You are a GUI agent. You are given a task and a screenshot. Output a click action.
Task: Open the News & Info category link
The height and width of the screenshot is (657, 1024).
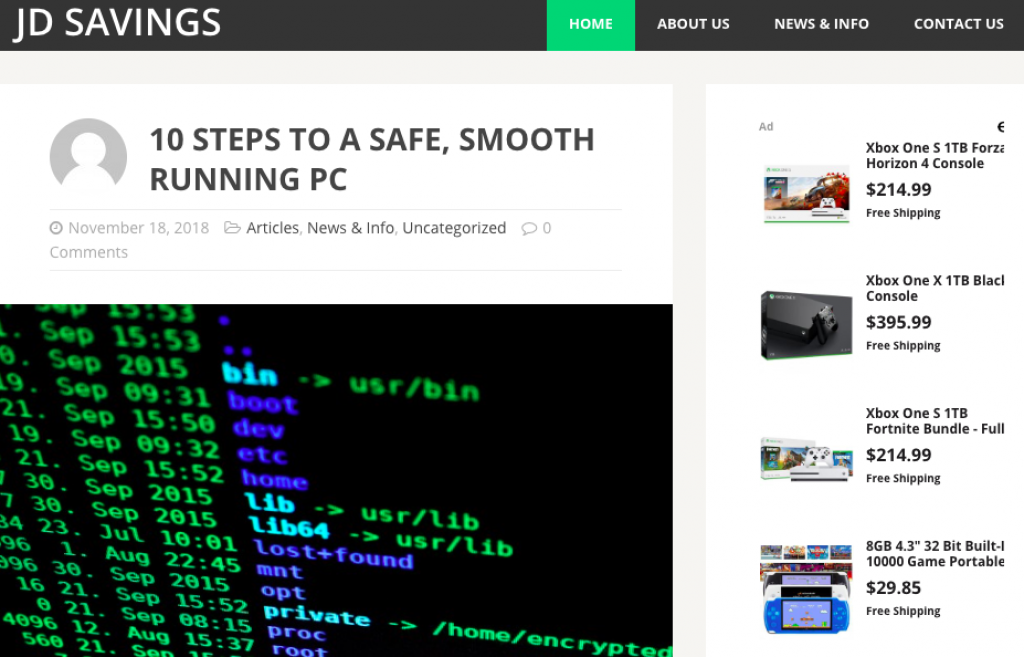351,228
